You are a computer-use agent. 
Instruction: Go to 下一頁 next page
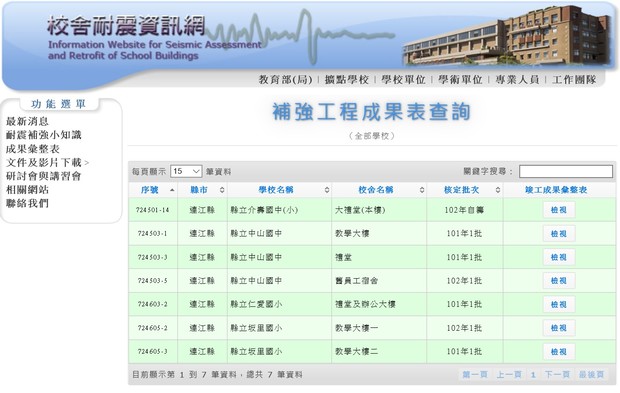click(x=557, y=374)
